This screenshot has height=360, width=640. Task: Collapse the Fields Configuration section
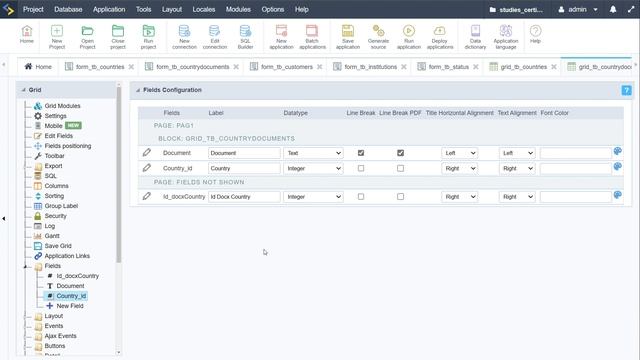(x=138, y=90)
